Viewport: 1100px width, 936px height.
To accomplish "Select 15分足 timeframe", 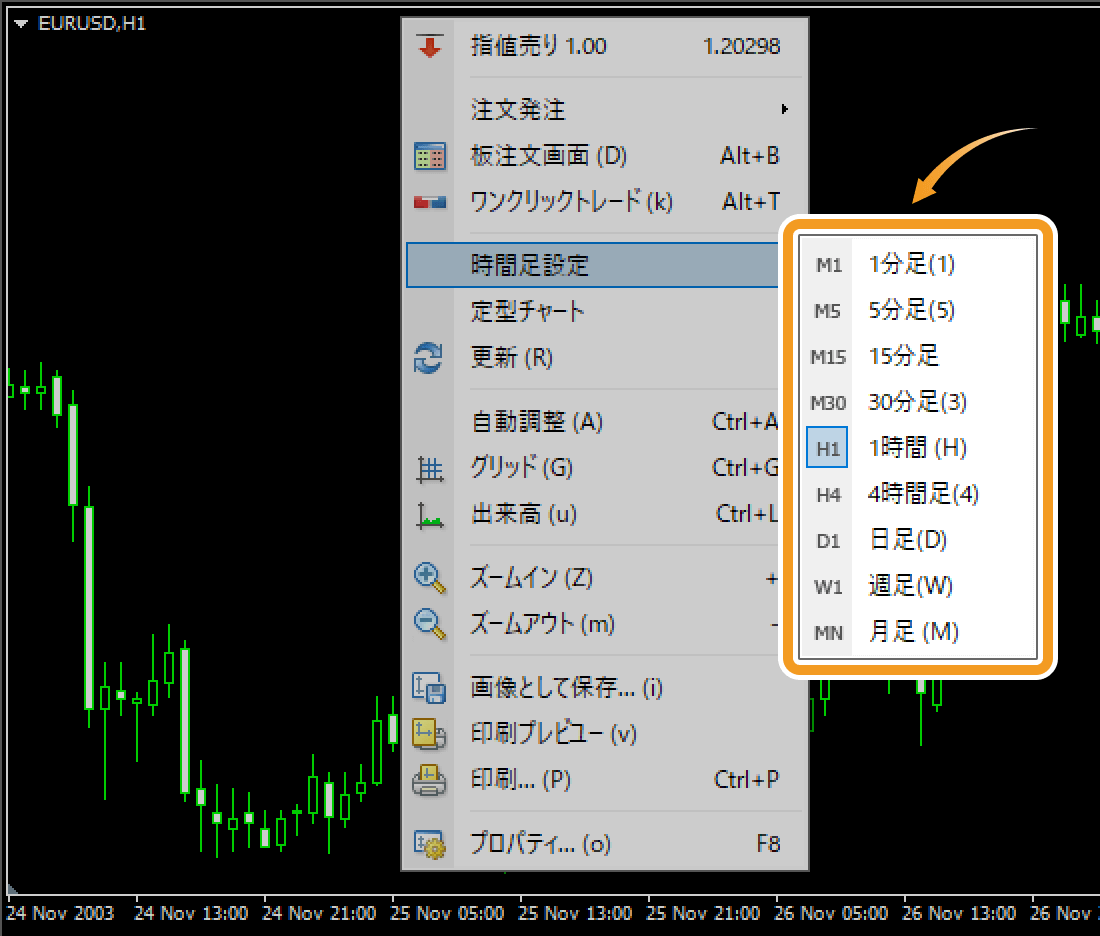I will [x=918, y=356].
